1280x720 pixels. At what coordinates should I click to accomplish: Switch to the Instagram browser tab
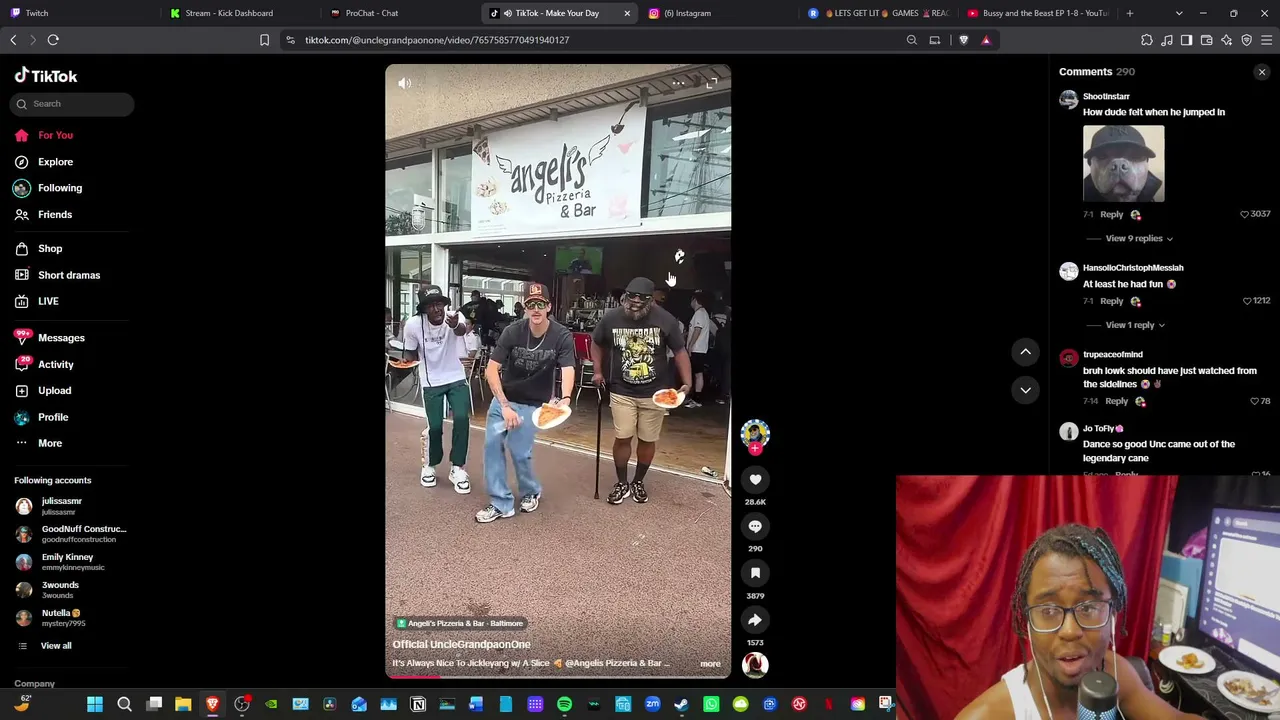720,13
